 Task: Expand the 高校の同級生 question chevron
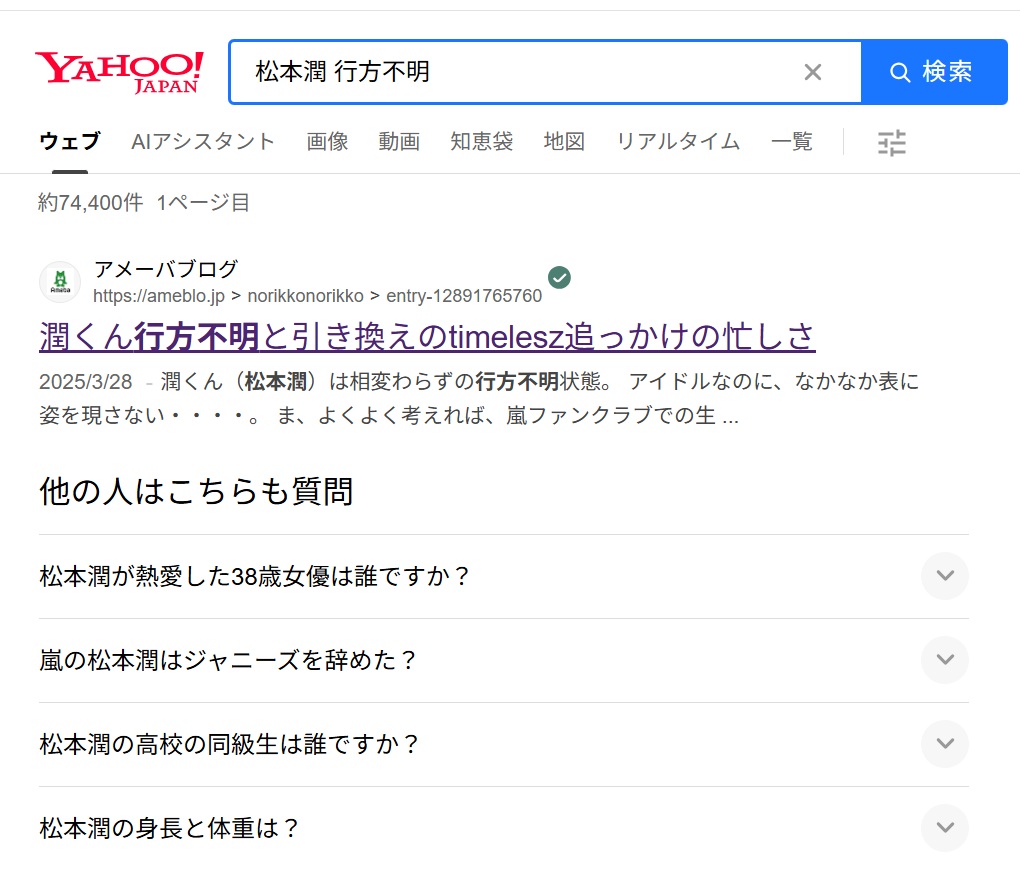click(944, 744)
